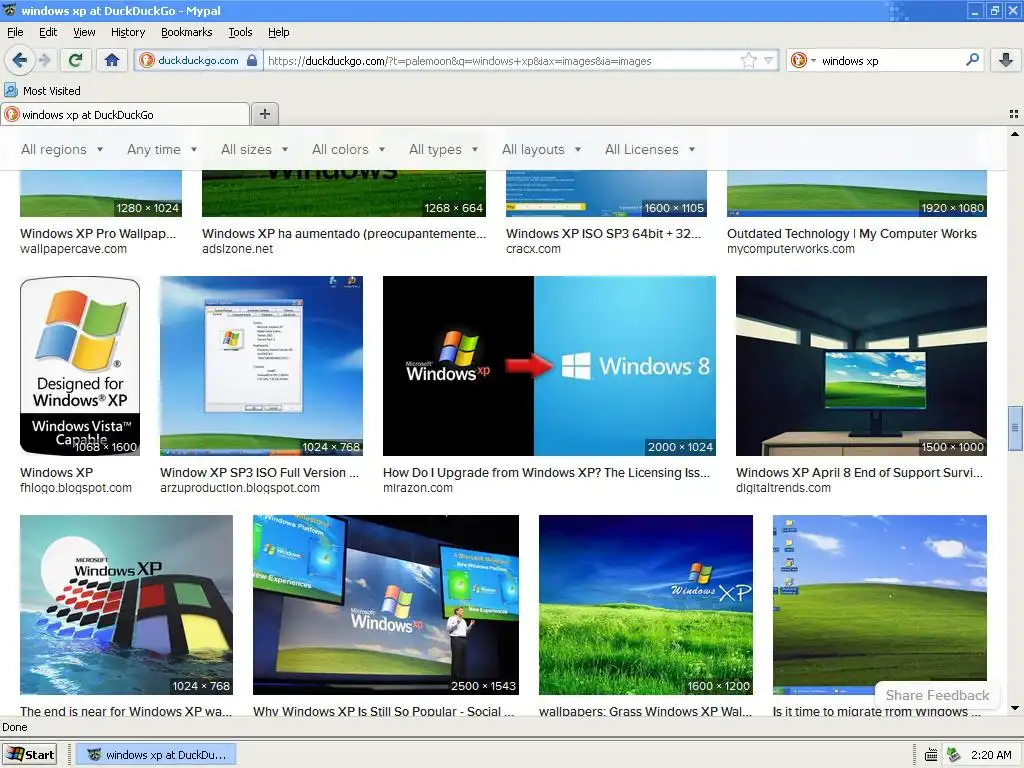Open the Windows XP stage presentation thumbnail
The image size is (1024, 768).
click(x=386, y=605)
